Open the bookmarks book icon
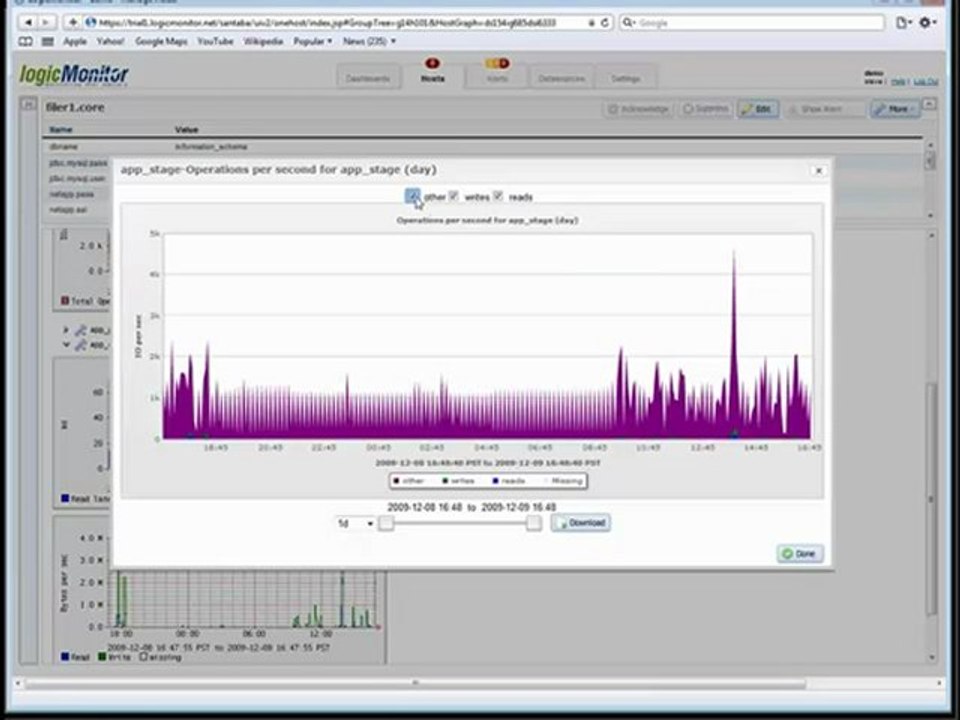The image size is (960, 720). [x=26, y=42]
